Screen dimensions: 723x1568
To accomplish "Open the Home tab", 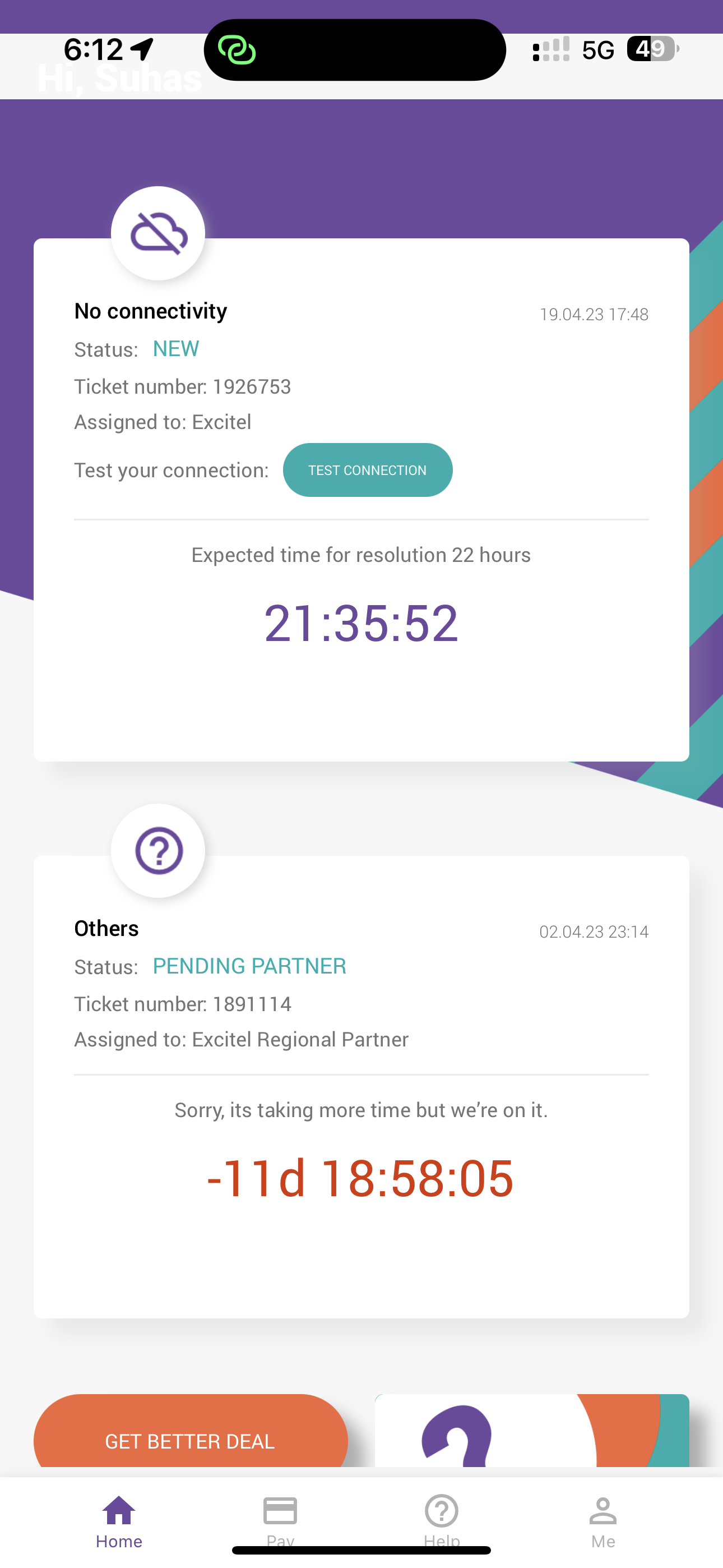I will (x=119, y=1520).
